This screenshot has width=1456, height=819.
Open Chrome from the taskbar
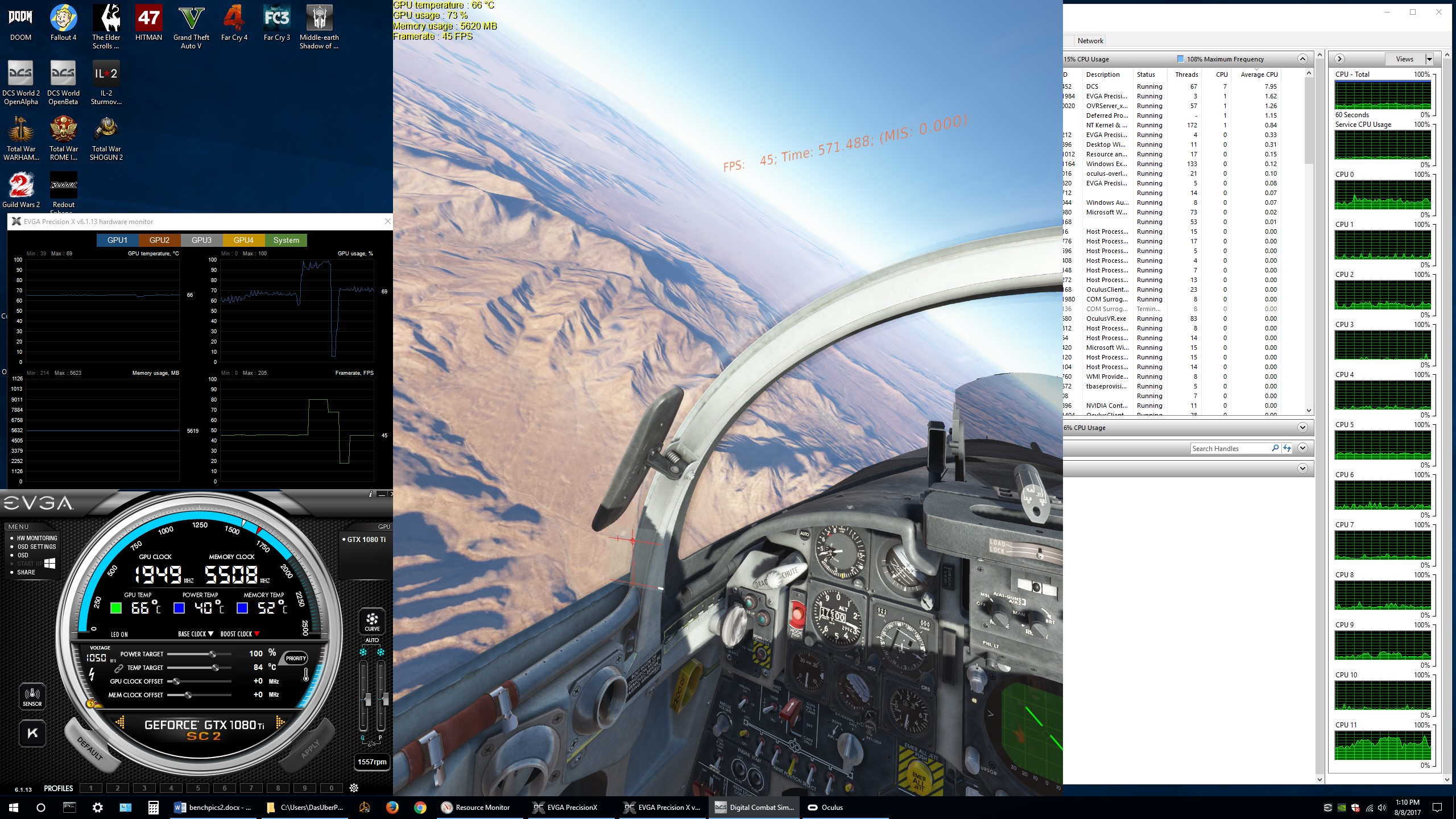(420, 807)
